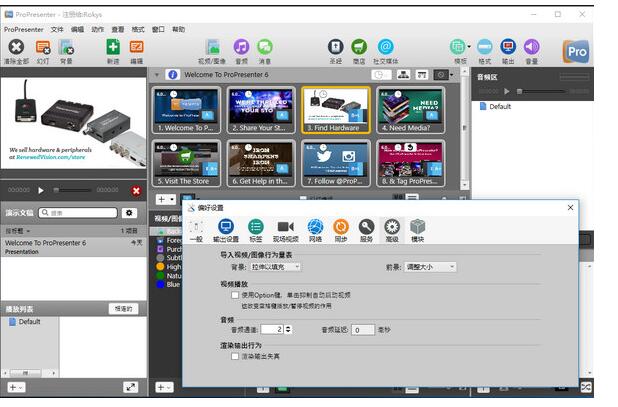Open the General (一般) preferences tab

pyautogui.click(x=196, y=230)
